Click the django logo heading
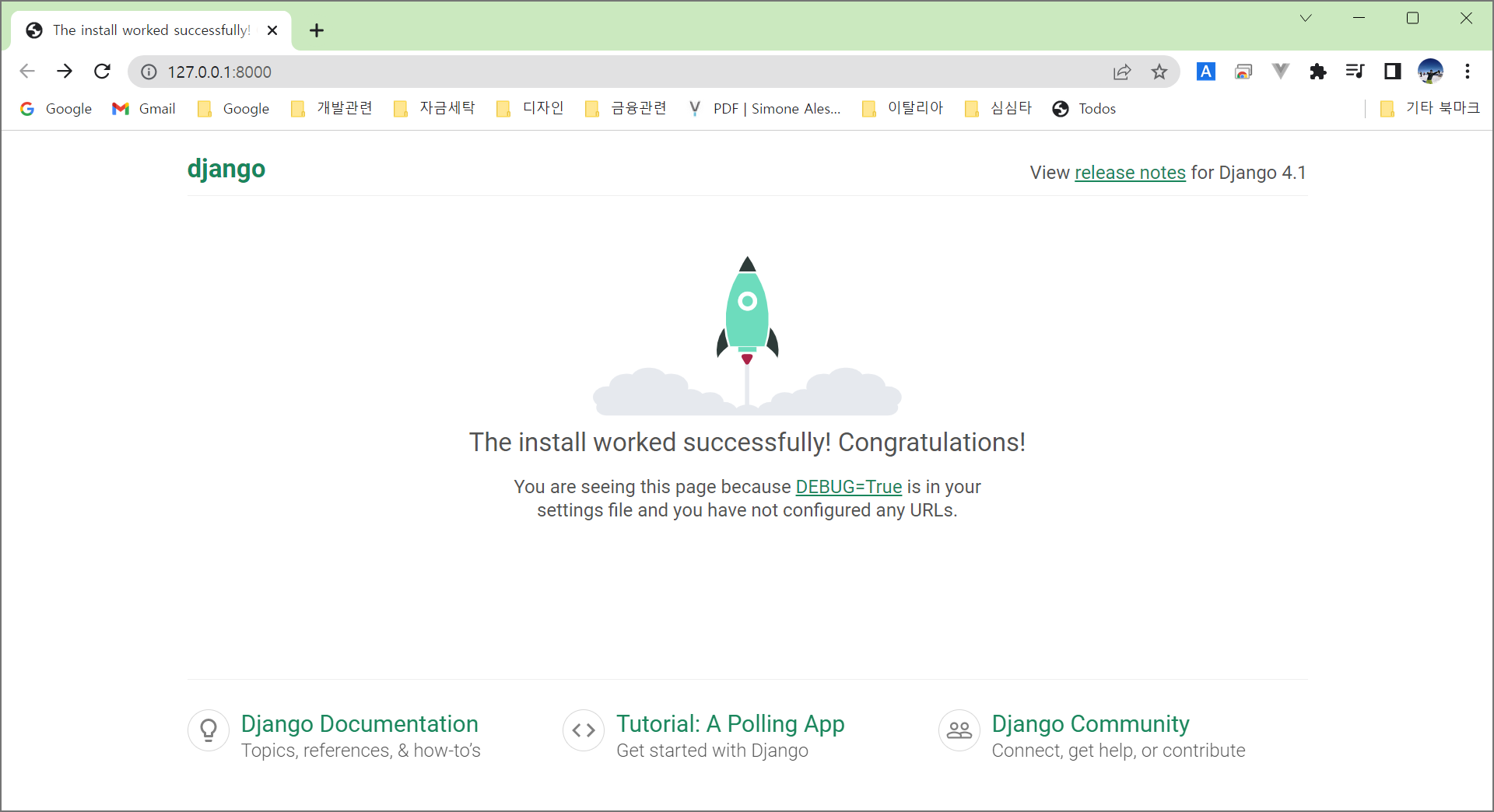 (x=226, y=169)
